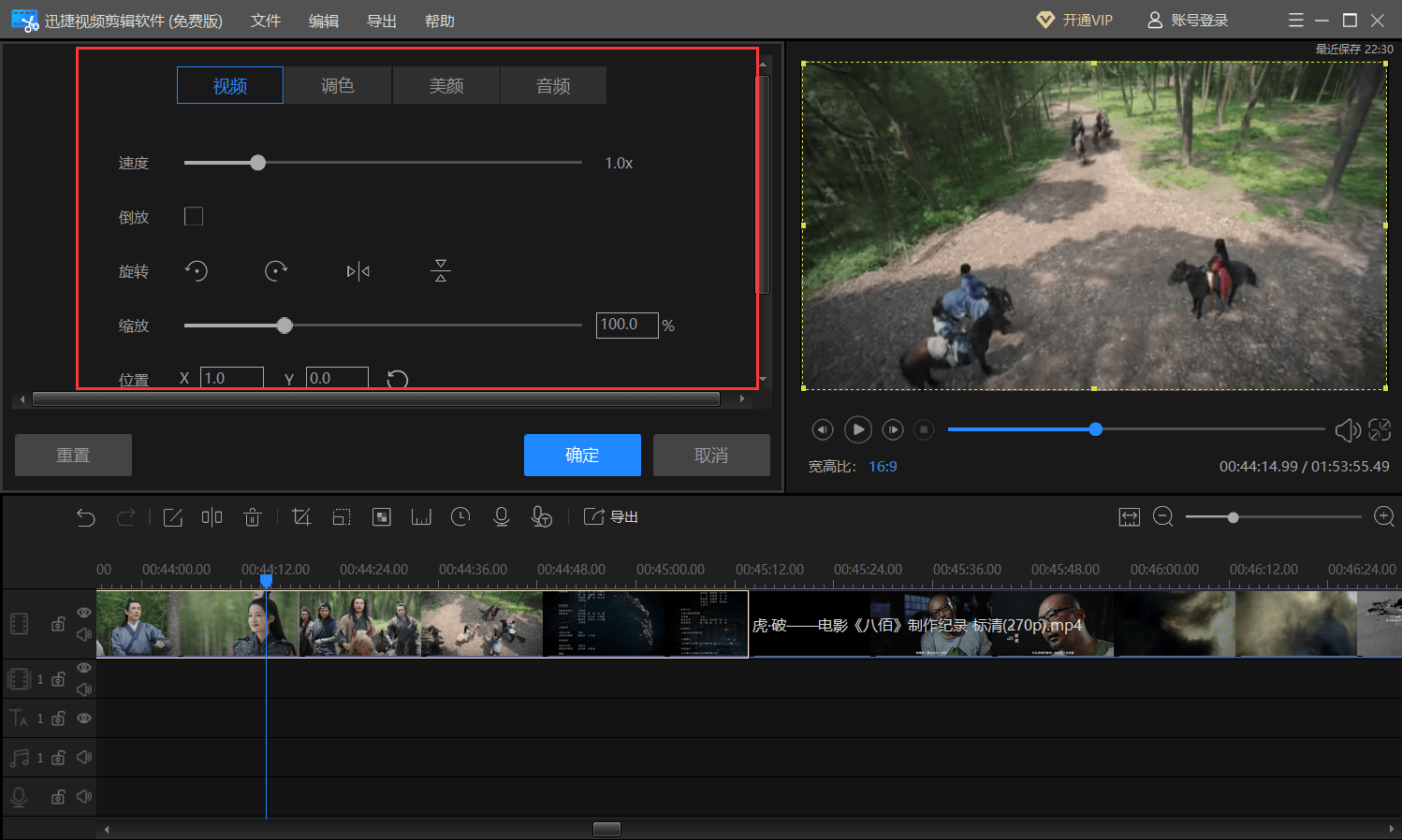The height and width of the screenshot is (840, 1402).
Task: Select the 虎·破 八佰 制作纪录 clip
Action: [x=1075, y=624]
